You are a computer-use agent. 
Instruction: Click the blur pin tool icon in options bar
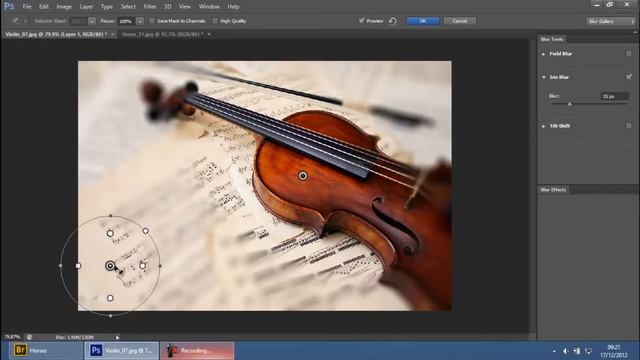pyautogui.click(x=16, y=21)
